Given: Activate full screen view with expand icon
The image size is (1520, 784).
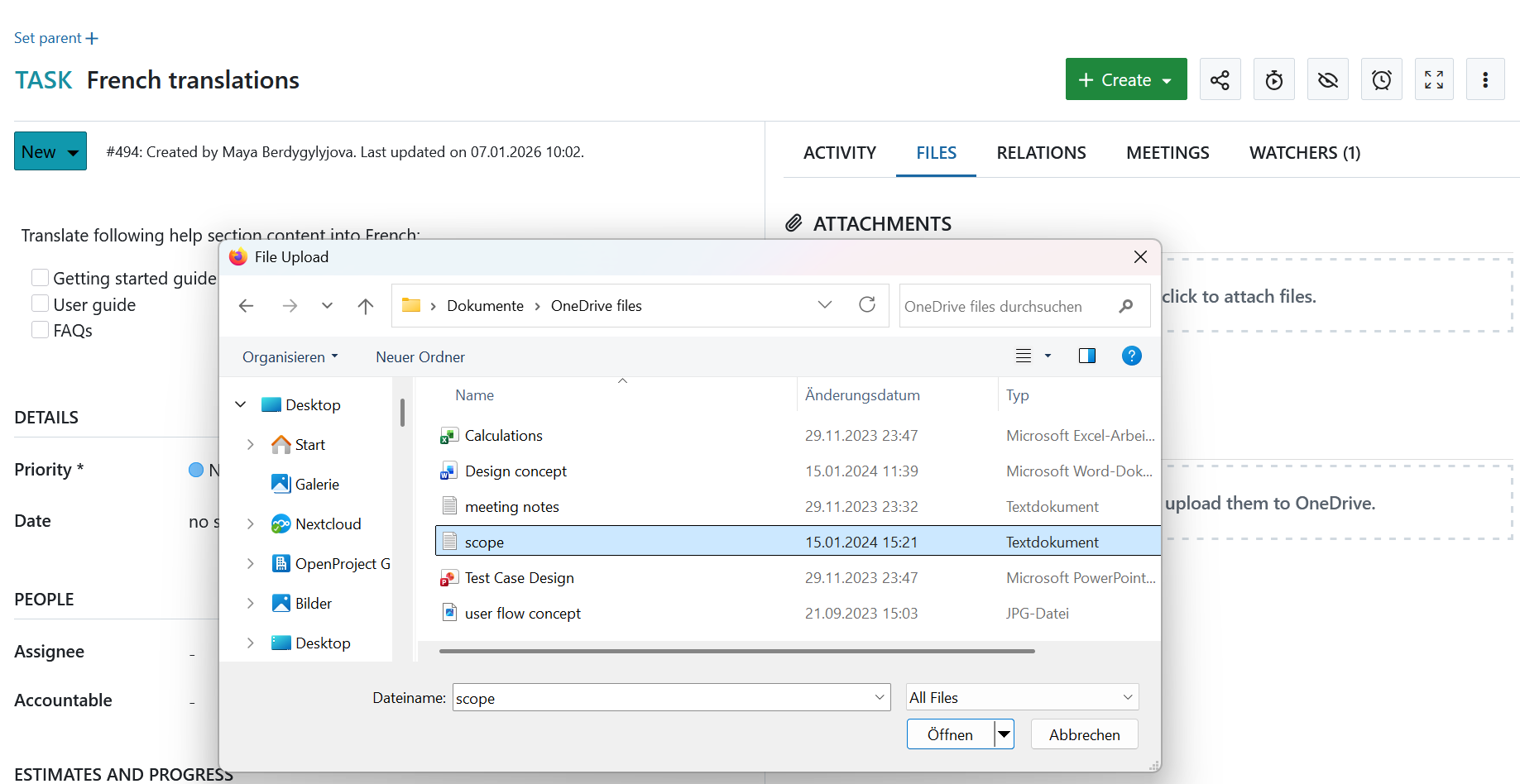Looking at the screenshot, I should coord(1434,79).
